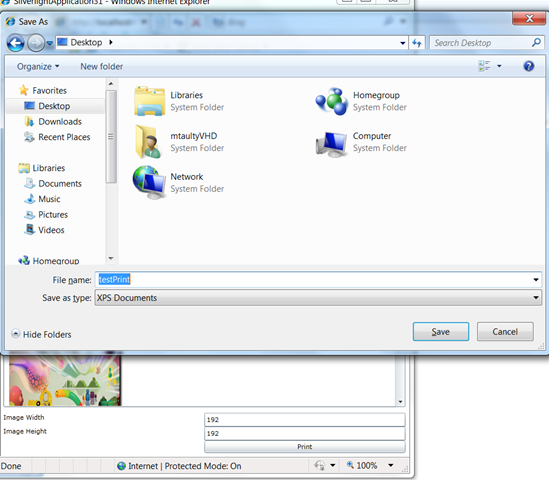Viewport: 549px width, 480px height.
Task: Open the Help question mark icon
Action: 529,66
